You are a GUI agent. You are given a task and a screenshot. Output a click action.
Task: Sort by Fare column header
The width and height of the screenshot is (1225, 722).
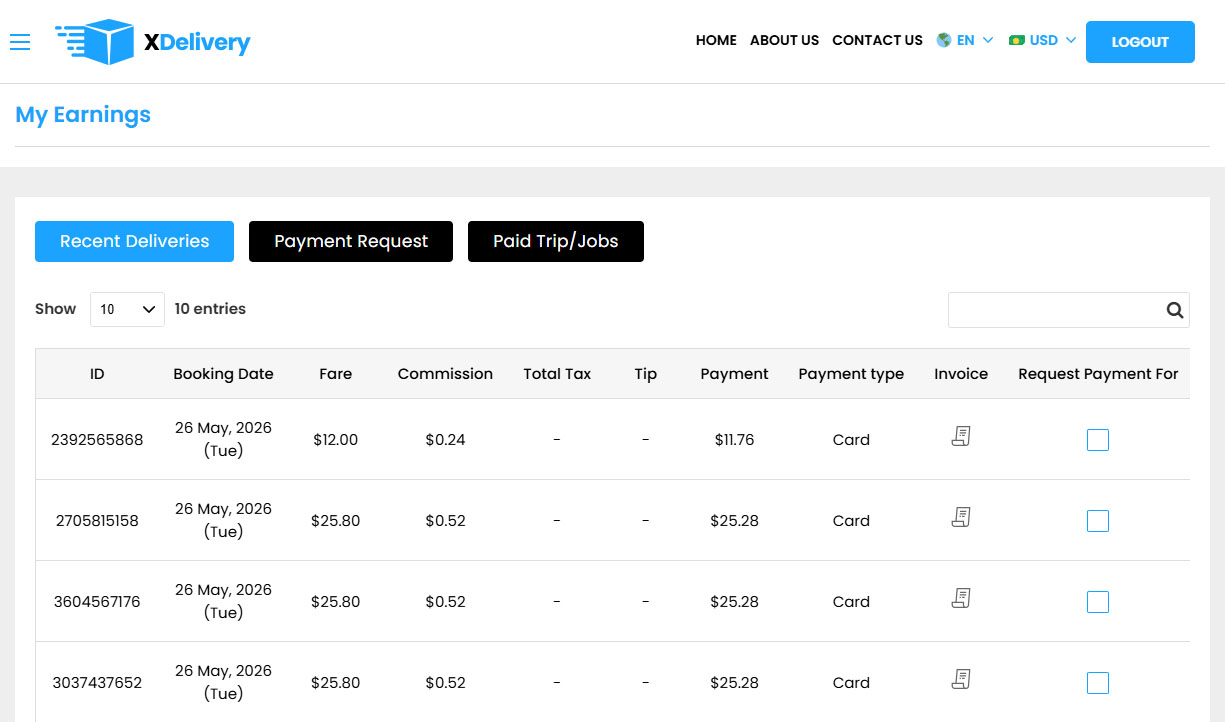[335, 374]
